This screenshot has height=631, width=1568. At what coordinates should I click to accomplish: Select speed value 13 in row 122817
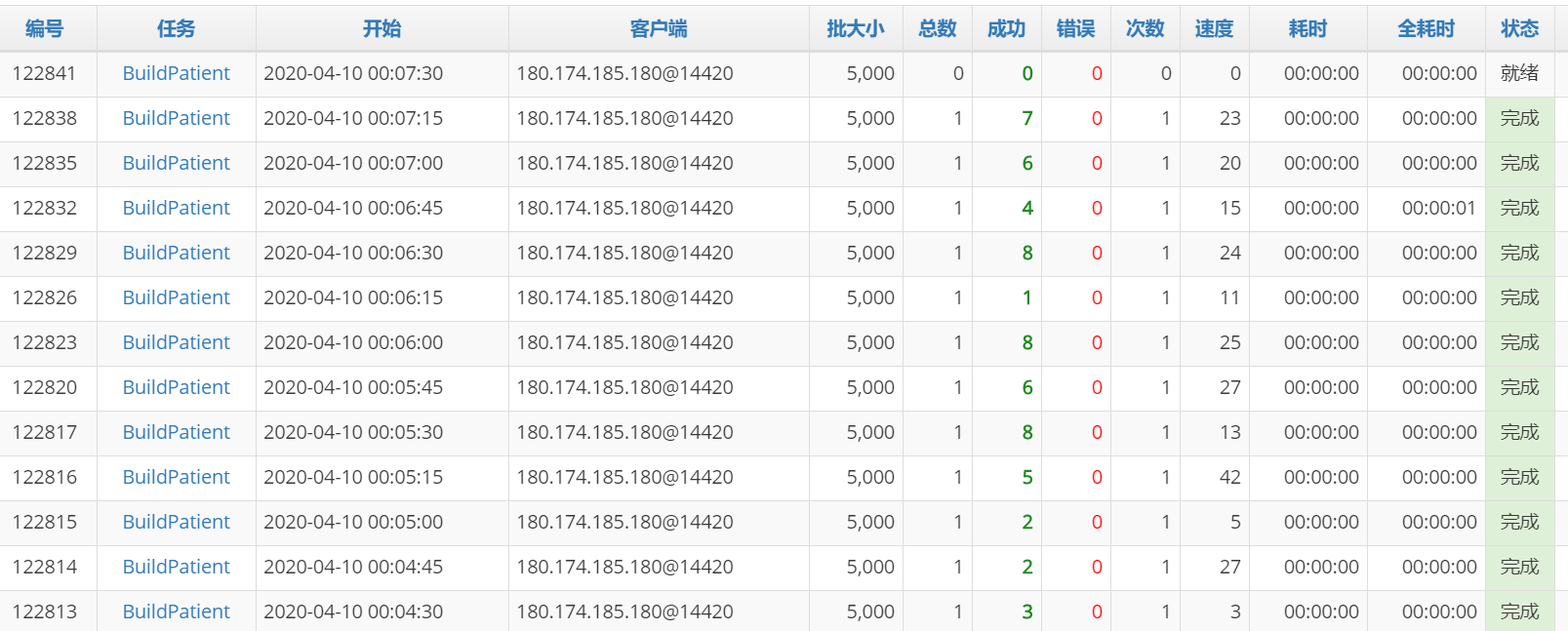click(x=1230, y=433)
